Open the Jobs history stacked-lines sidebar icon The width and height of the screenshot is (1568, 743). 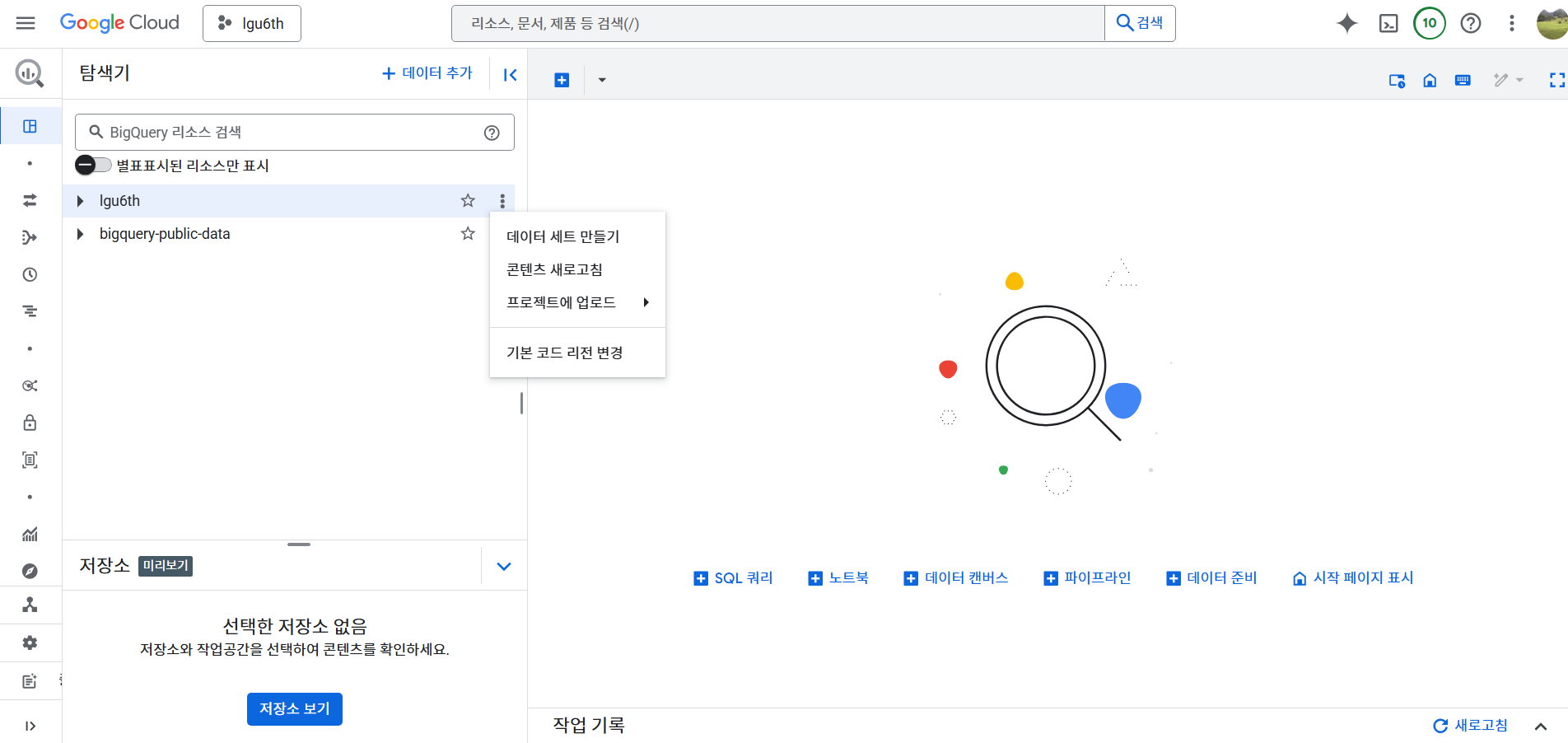click(30, 311)
